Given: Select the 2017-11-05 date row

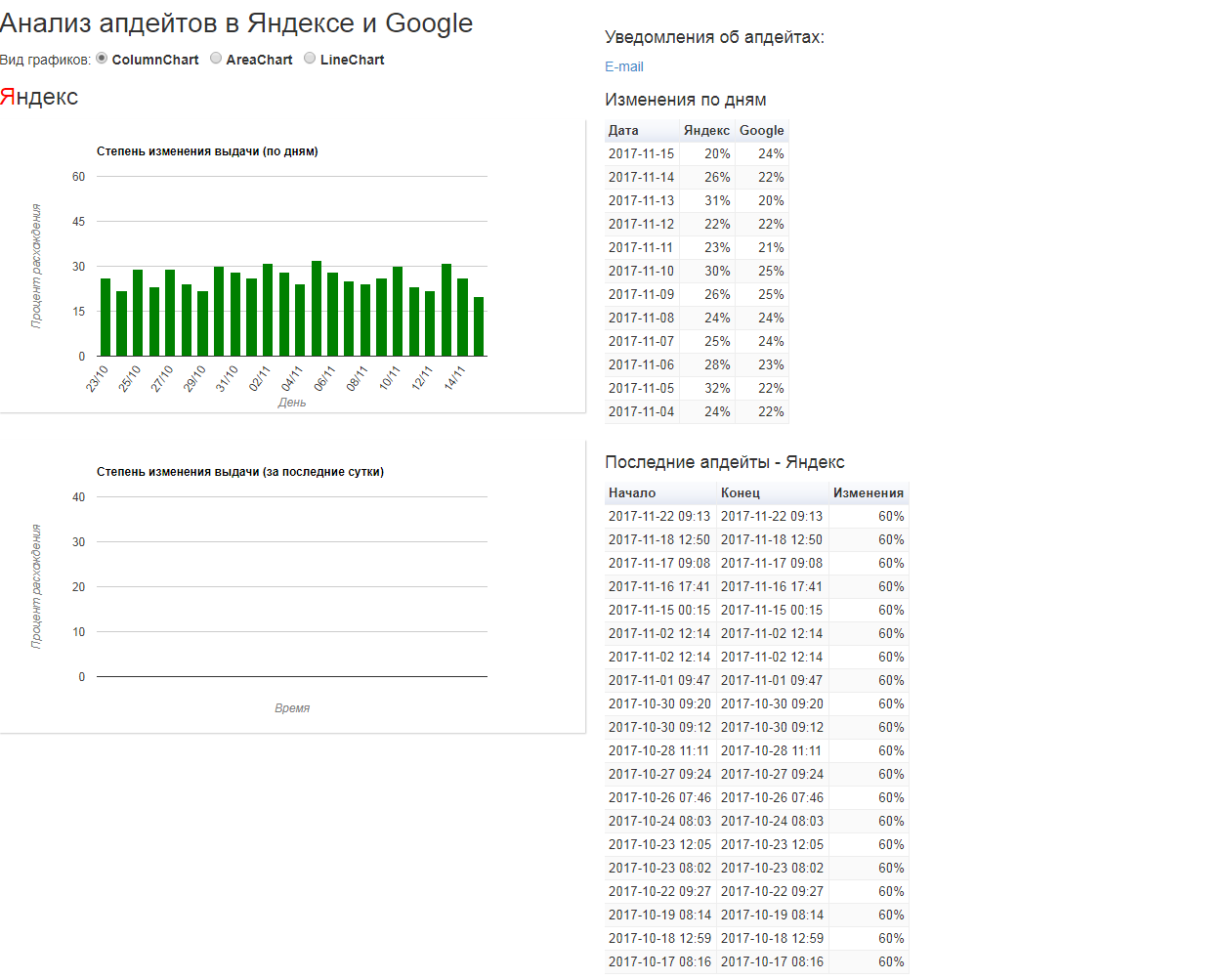Looking at the screenshot, I should click(641, 388).
